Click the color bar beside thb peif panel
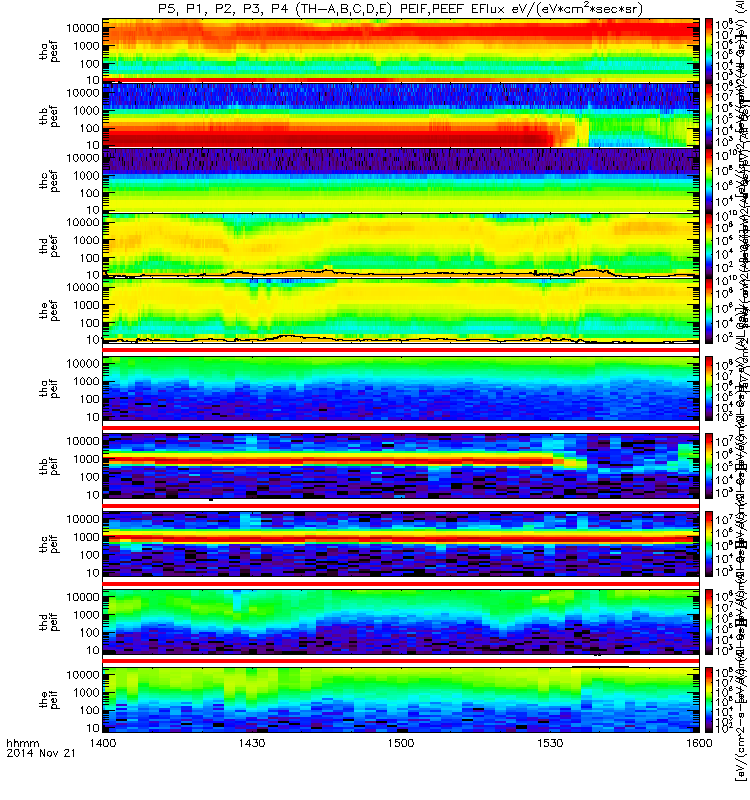 709,466
